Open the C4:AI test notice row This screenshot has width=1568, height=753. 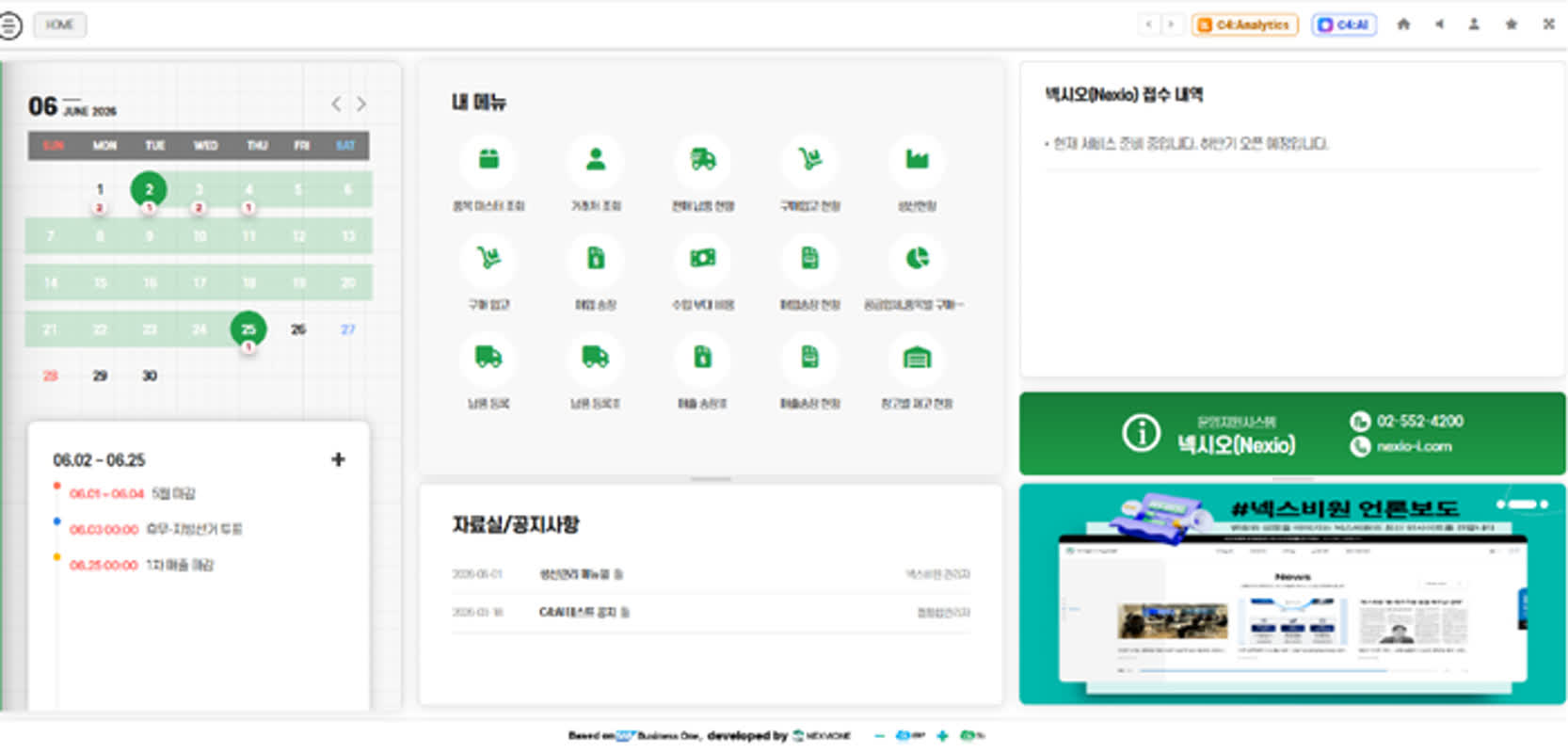click(711, 613)
